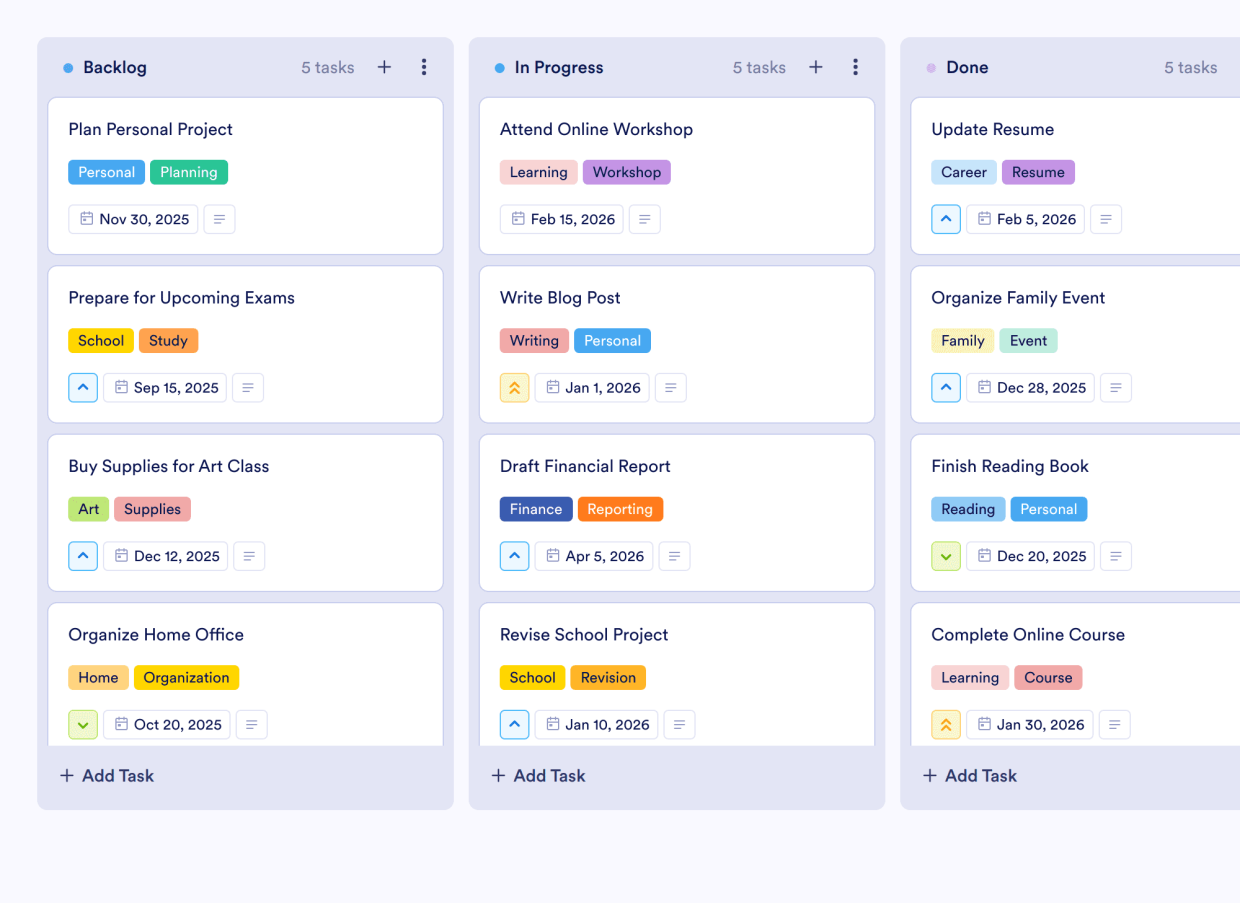The width and height of the screenshot is (1240, 903).
Task: Click the description icon on Complete Online Course
Action: coord(1114,724)
